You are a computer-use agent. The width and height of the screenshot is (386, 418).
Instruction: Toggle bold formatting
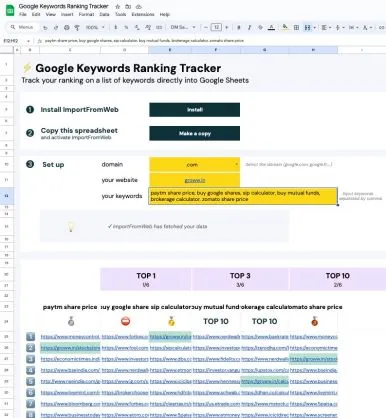239,27
